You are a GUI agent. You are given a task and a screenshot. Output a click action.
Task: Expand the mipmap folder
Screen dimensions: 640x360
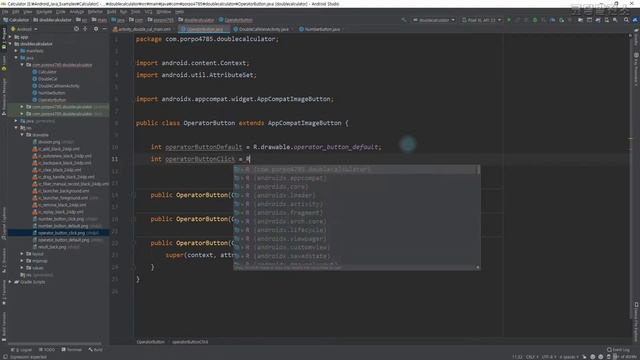coord(22,260)
